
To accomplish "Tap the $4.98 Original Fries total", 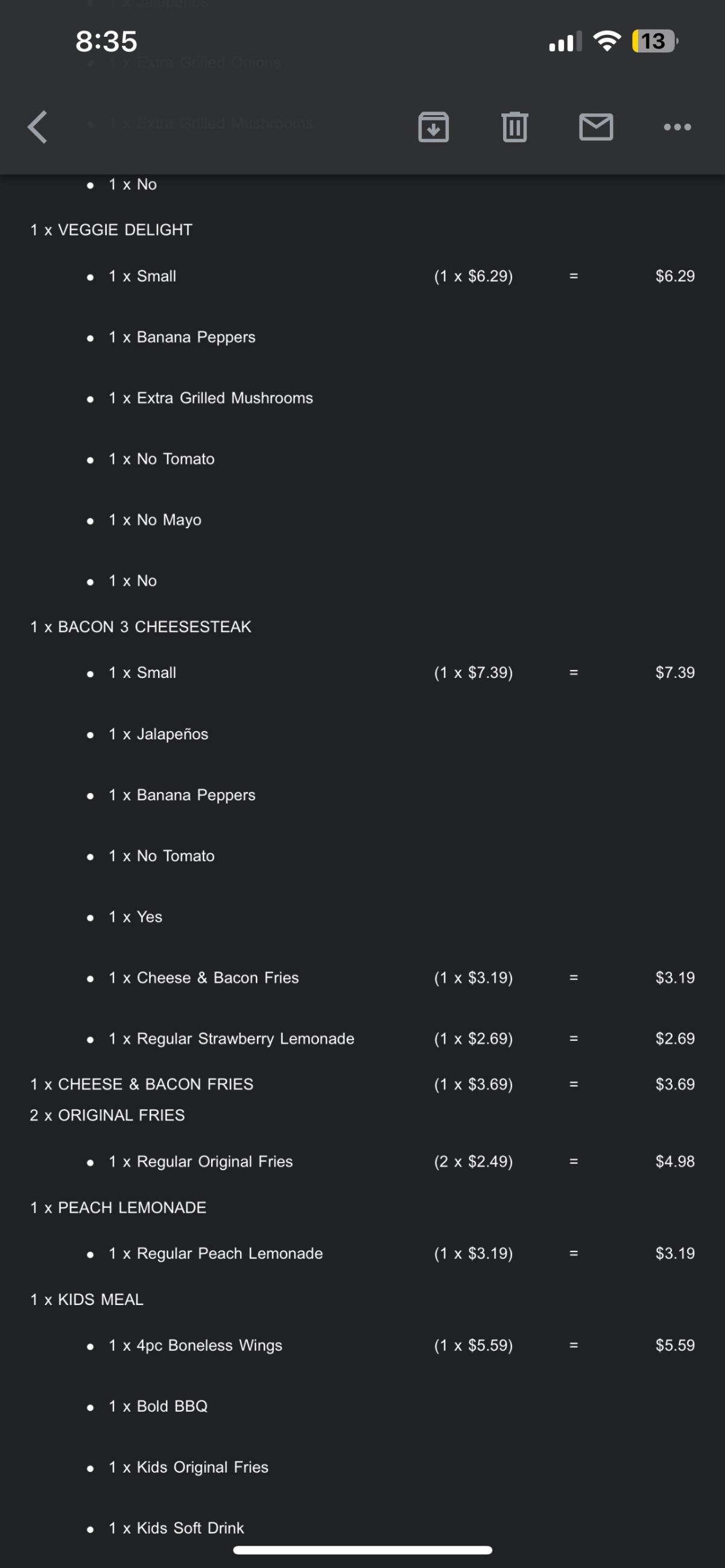I will click(674, 1162).
